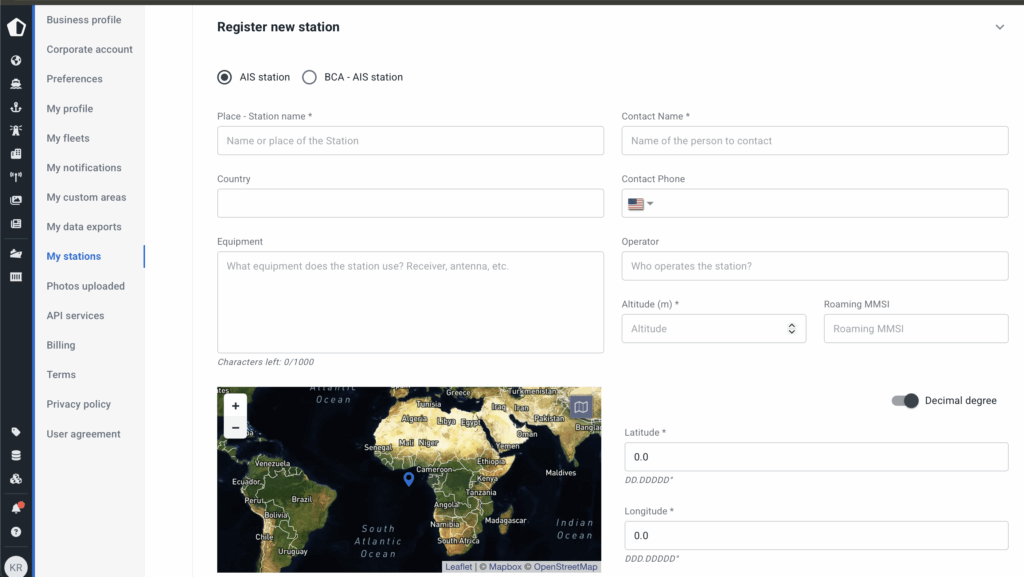This screenshot has width=1024, height=577.
Task: Go to My fleets in the menu
Action: 68,138
